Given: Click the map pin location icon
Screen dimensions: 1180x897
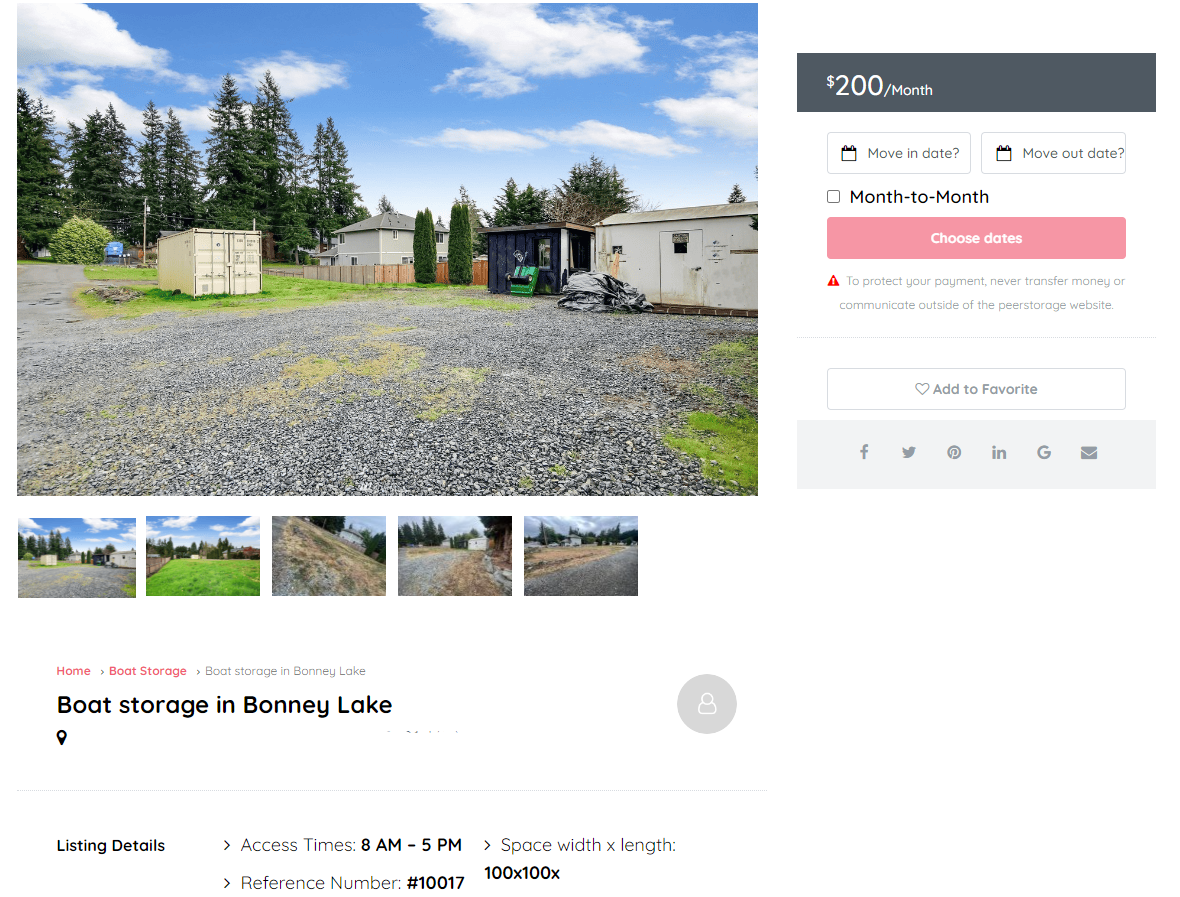Looking at the screenshot, I should pyautogui.click(x=62, y=737).
